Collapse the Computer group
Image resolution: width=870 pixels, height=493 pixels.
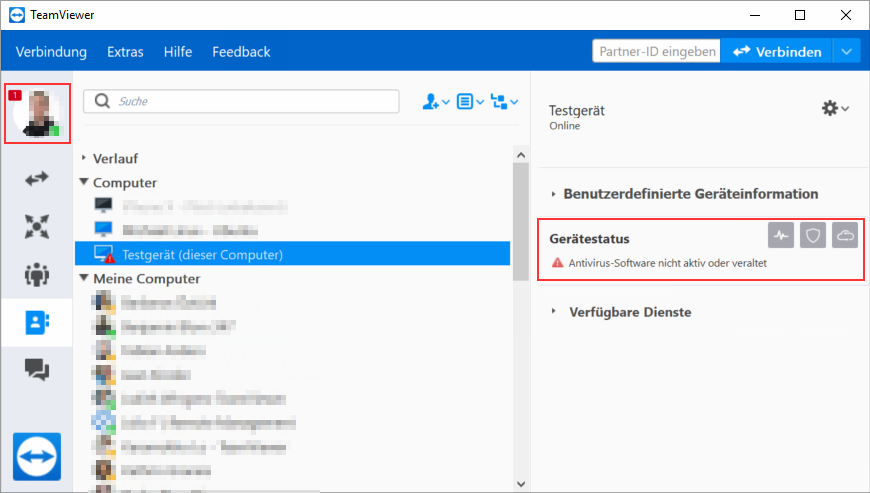[84, 182]
